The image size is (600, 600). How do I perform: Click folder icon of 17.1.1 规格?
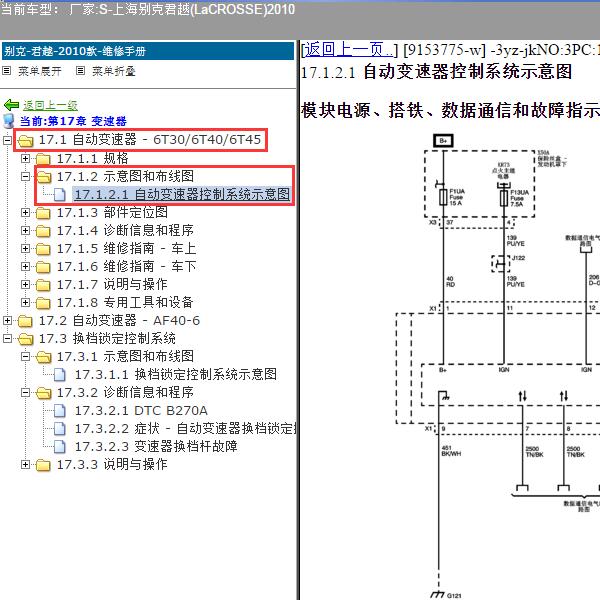43,158
